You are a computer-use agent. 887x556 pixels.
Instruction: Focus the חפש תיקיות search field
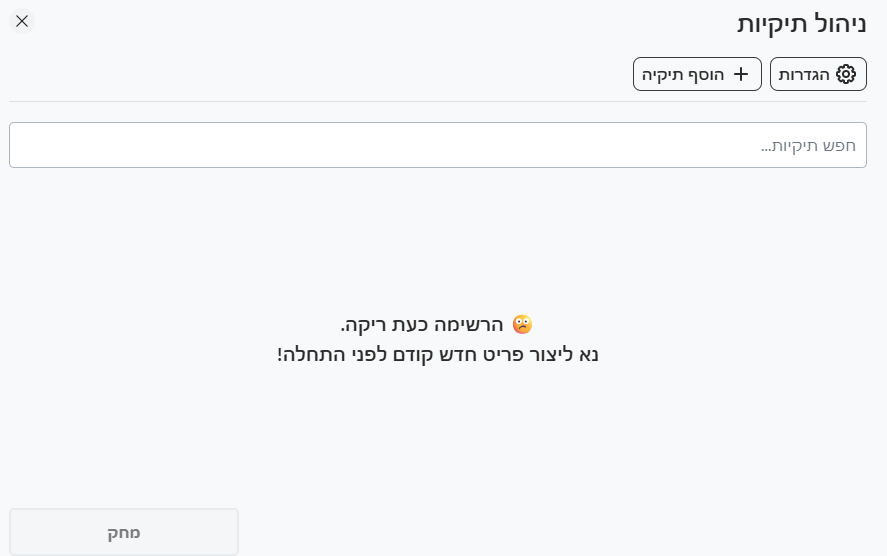click(x=438, y=145)
